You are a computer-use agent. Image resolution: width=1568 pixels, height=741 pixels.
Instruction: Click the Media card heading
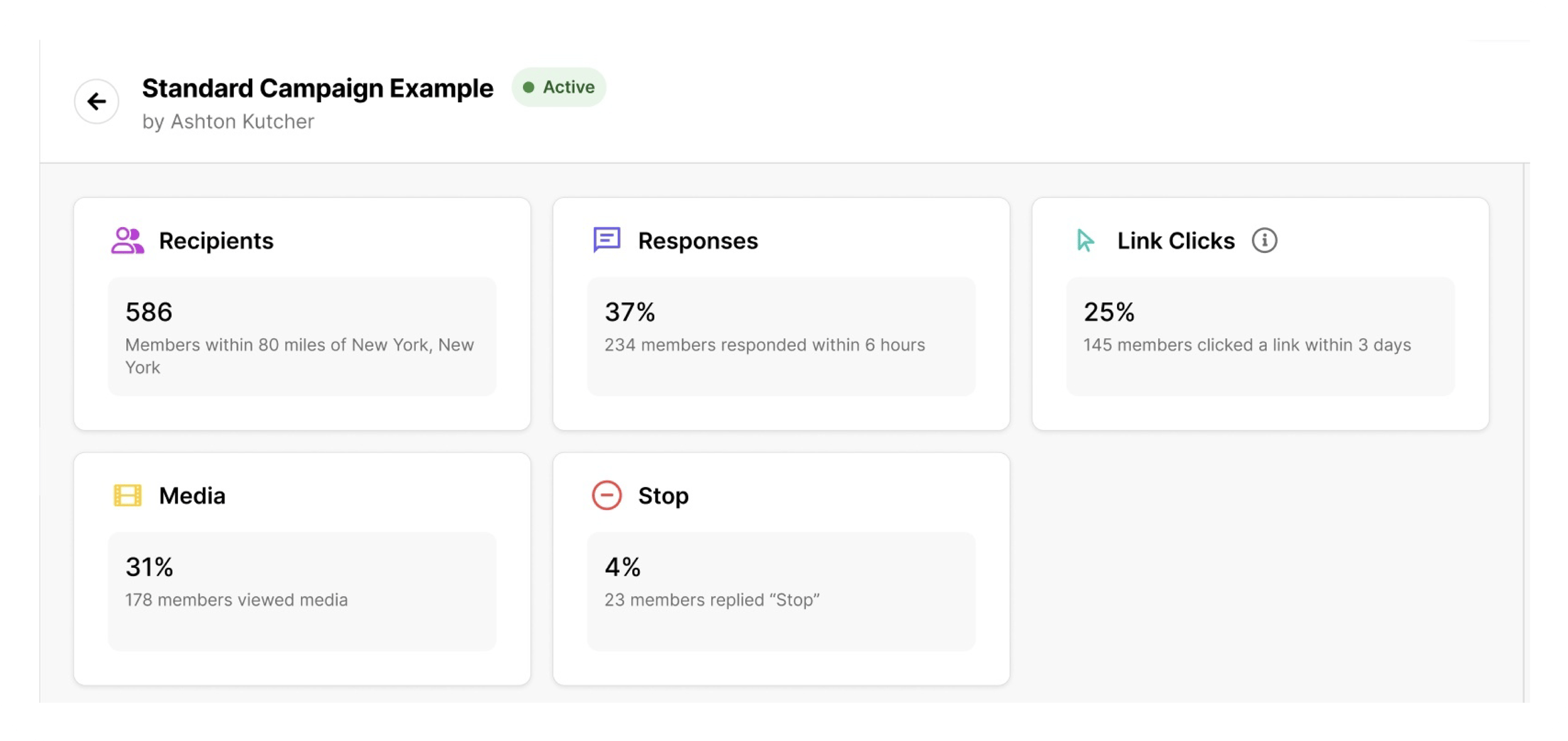coord(192,496)
